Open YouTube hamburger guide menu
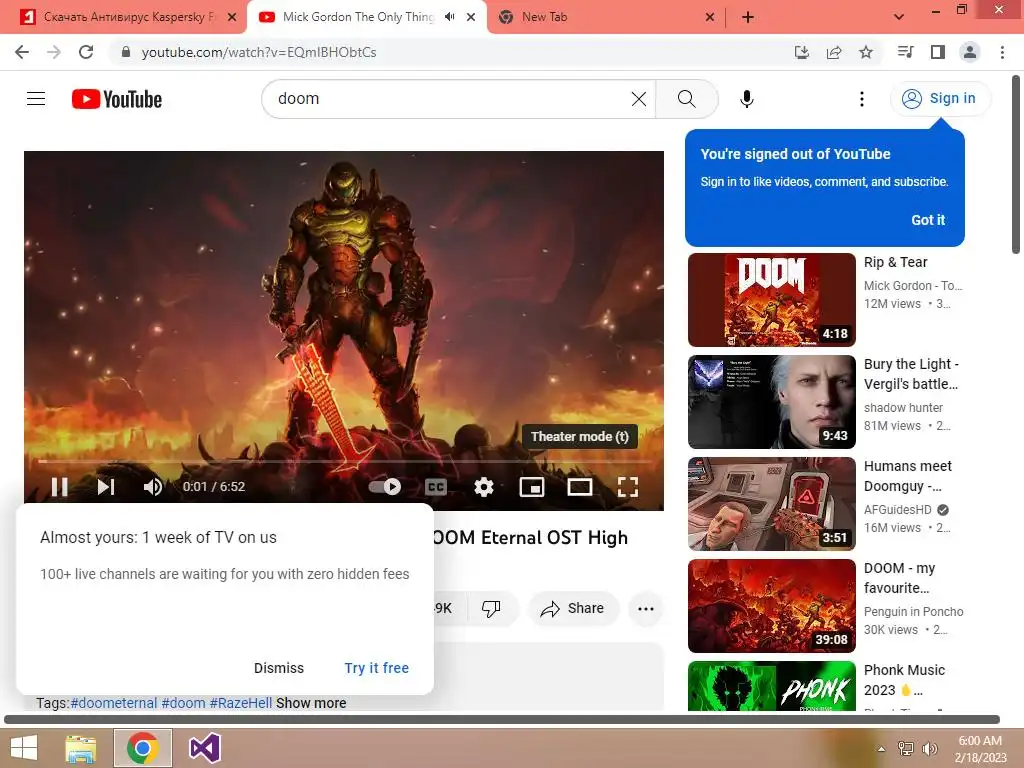Viewport: 1024px width, 768px height. [36, 99]
